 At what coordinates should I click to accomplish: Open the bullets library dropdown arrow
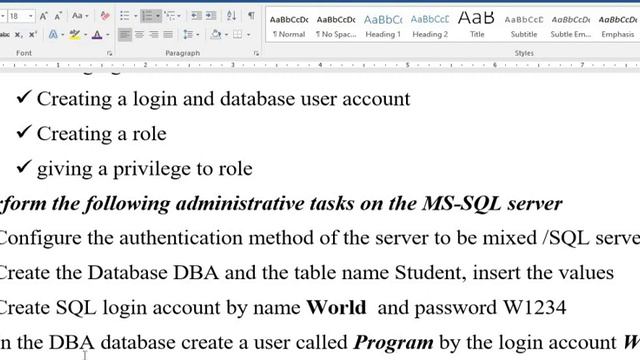pos(135,16)
